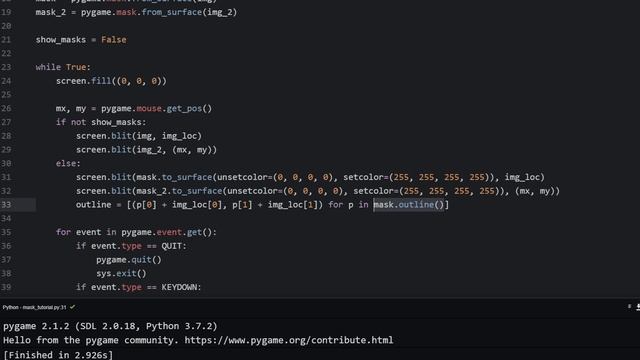Click 'p[1] + img_loc[1]' expression on line 33

tap(275, 204)
